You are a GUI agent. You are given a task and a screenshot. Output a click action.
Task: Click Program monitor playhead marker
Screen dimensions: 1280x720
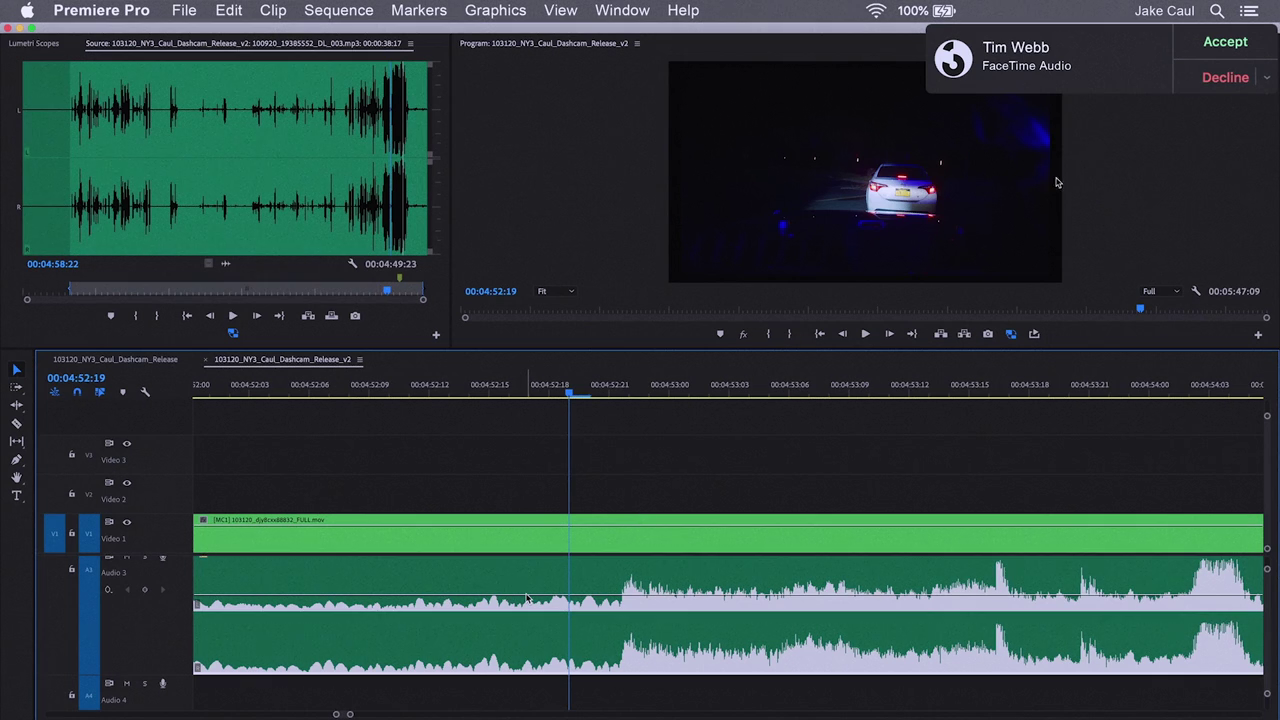(x=1140, y=309)
